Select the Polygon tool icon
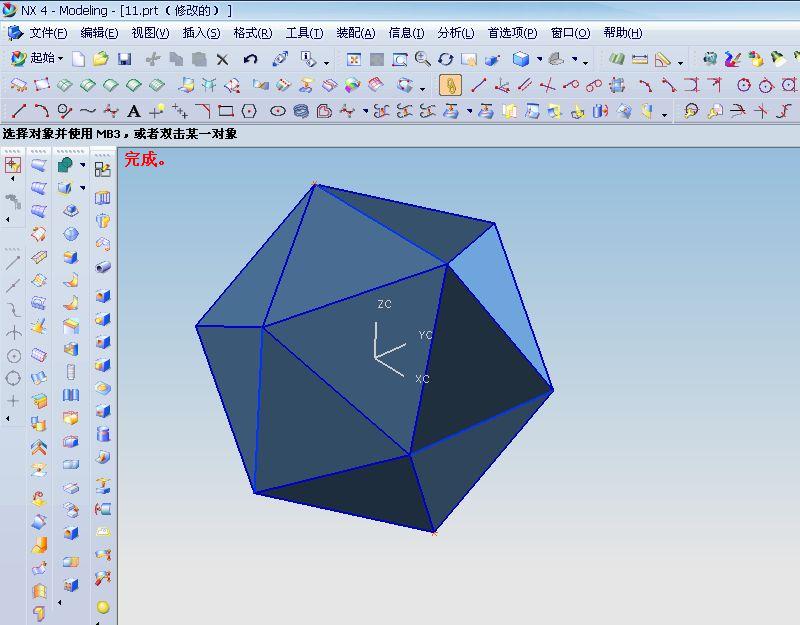Image resolution: width=800 pixels, height=625 pixels. pos(249,111)
